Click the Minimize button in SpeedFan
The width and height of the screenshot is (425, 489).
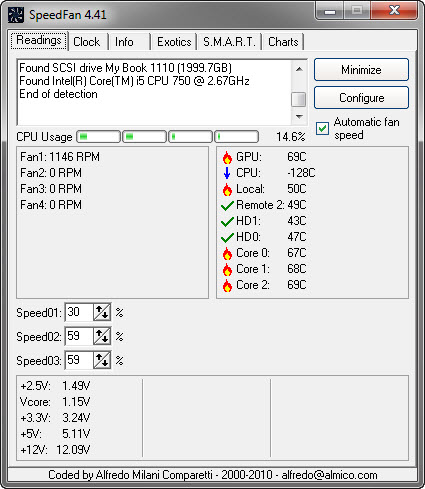(361, 70)
